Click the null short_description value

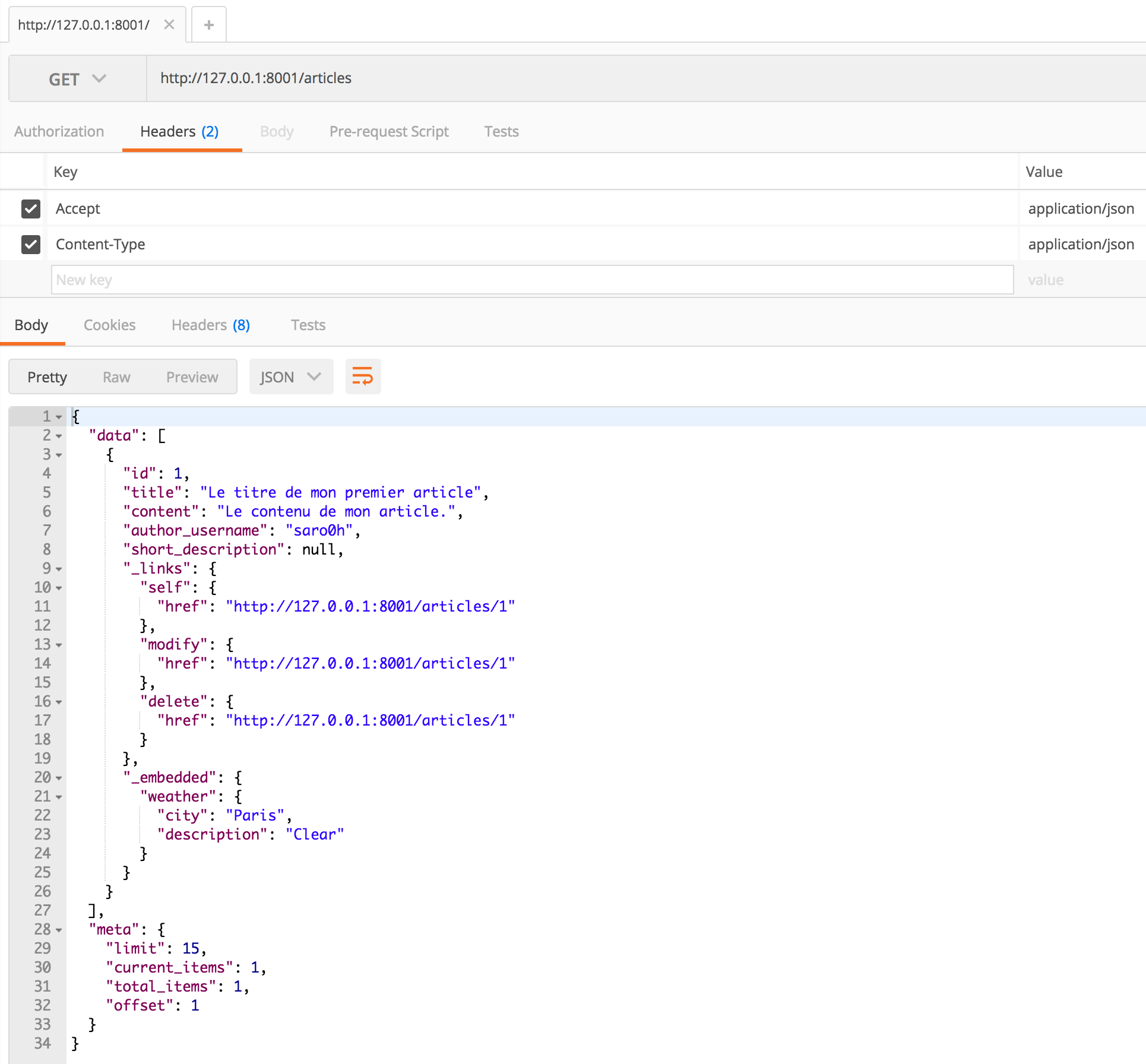pyautogui.click(x=319, y=549)
